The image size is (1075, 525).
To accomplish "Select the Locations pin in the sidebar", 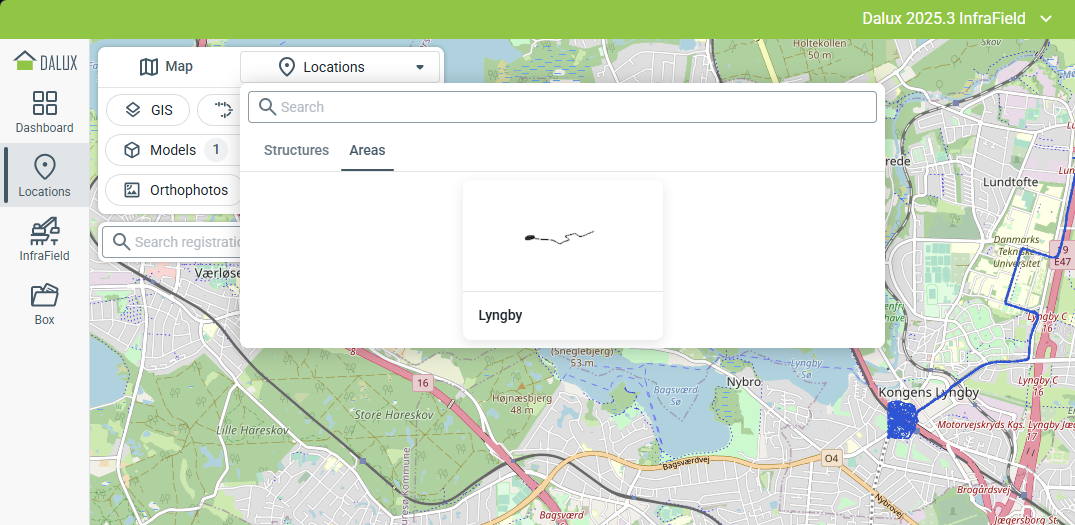I will tap(44, 176).
